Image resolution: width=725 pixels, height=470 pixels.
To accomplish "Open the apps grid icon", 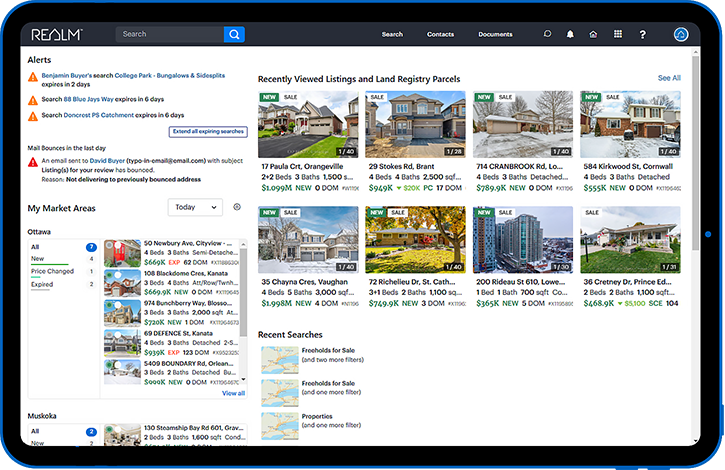I will (x=618, y=34).
